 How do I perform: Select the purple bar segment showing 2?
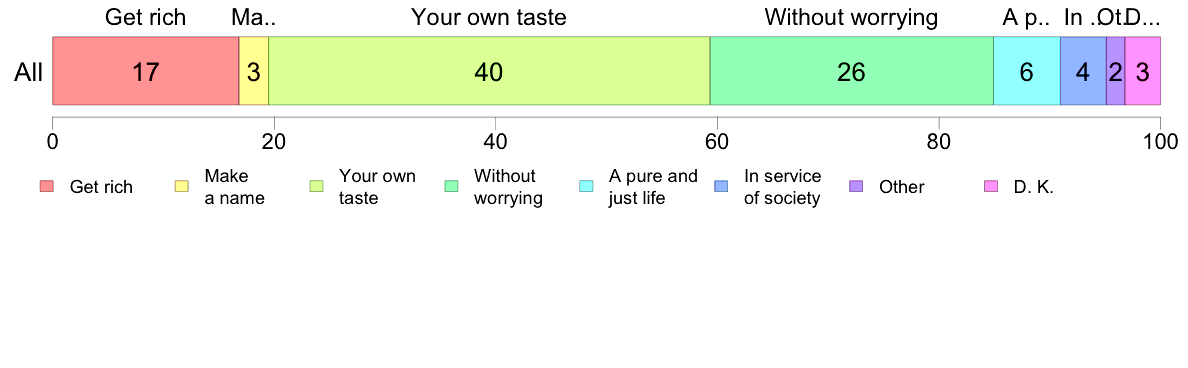point(1115,70)
